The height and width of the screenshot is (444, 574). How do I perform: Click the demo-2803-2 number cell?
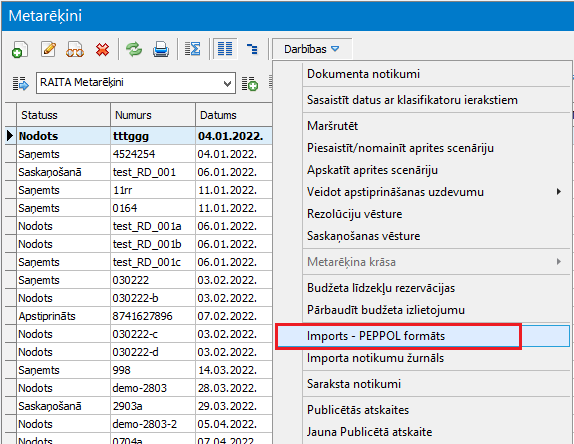tap(153, 424)
